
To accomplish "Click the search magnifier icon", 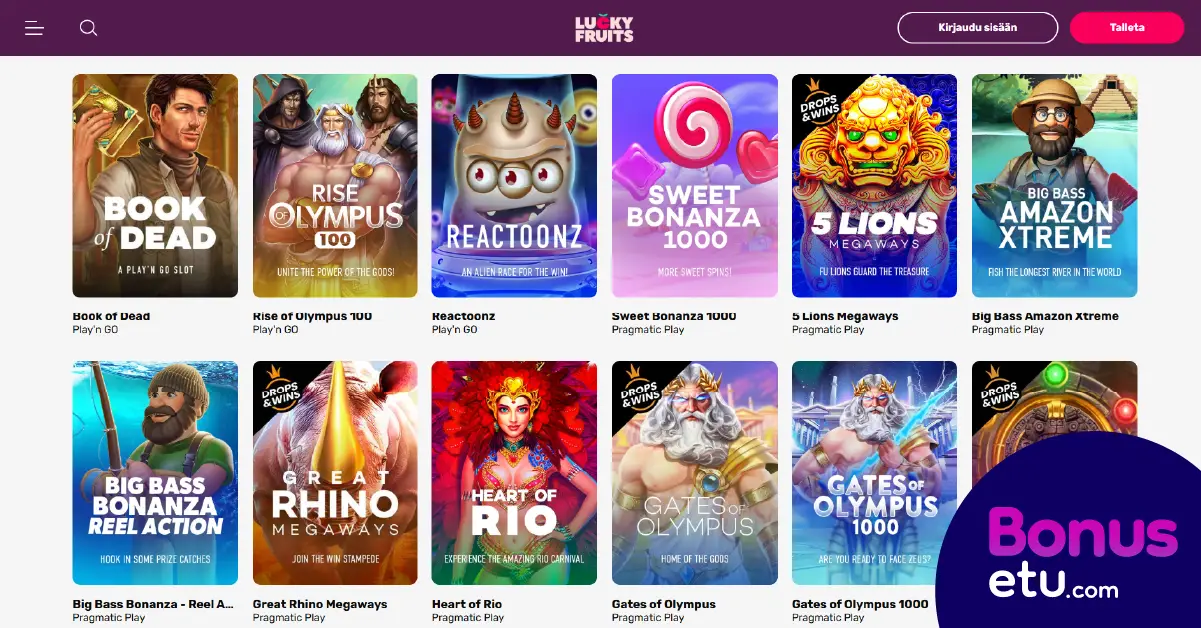I will [x=89, y=28].
